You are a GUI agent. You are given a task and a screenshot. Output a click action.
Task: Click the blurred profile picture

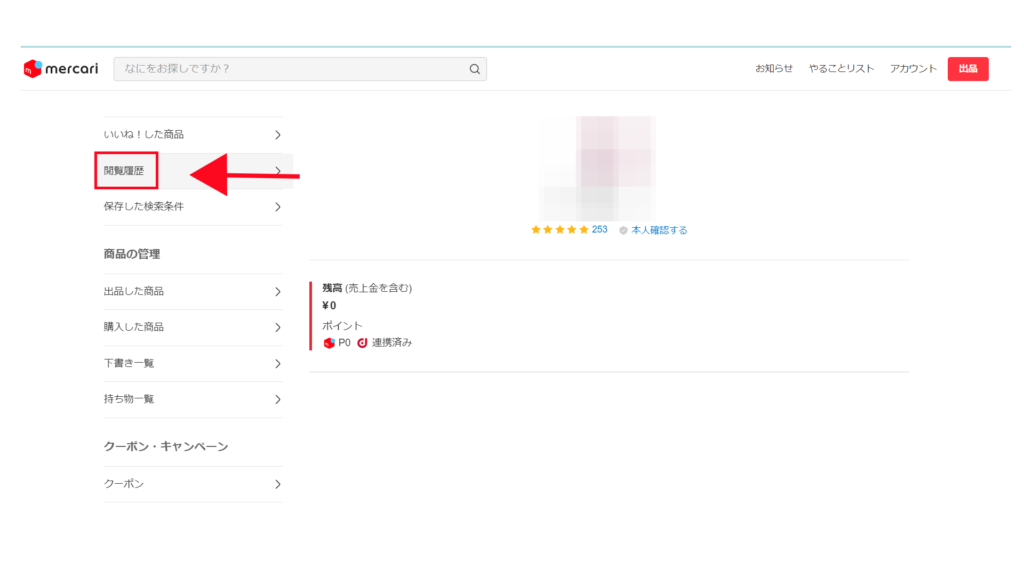click(598, 168)
